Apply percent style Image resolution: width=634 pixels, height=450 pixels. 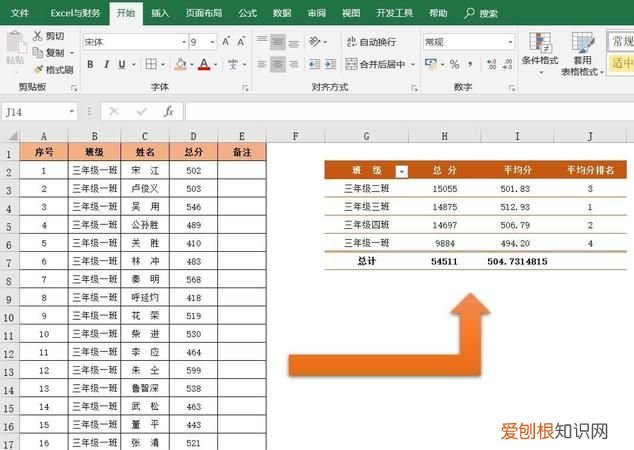(x=454, y=64)
